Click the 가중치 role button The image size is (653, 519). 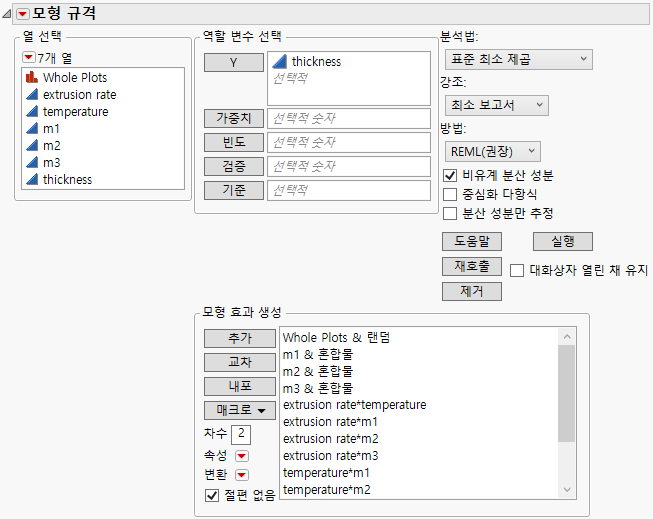234,118
